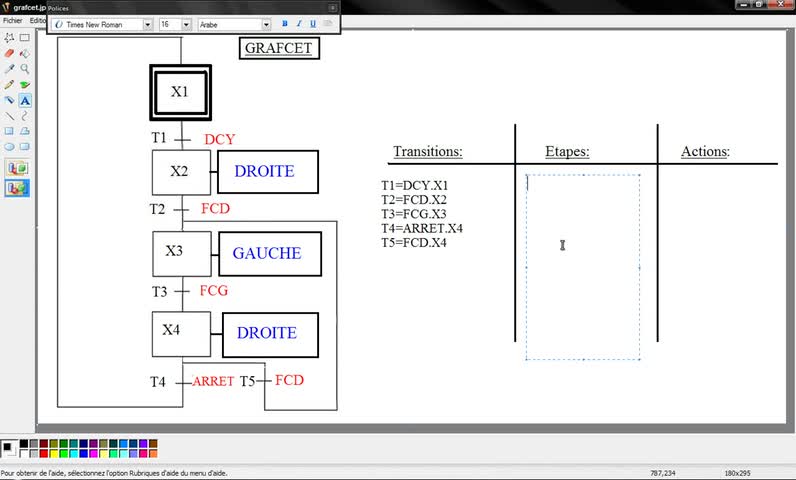Open the Times New Roman font dropdown
The image size is (796, 480).
(147, 24)
